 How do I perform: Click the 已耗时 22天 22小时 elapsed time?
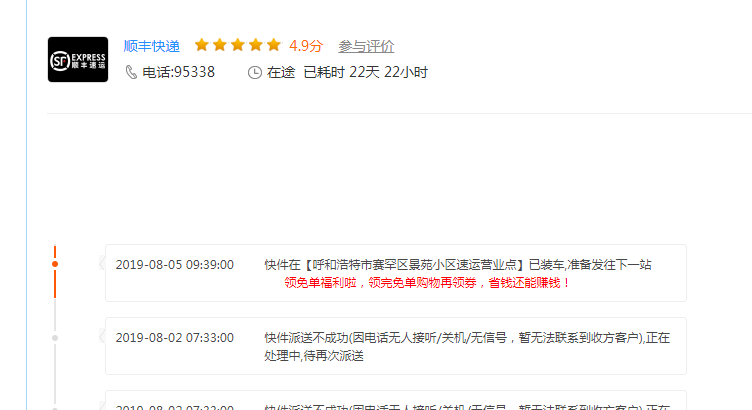coord(365,72)
